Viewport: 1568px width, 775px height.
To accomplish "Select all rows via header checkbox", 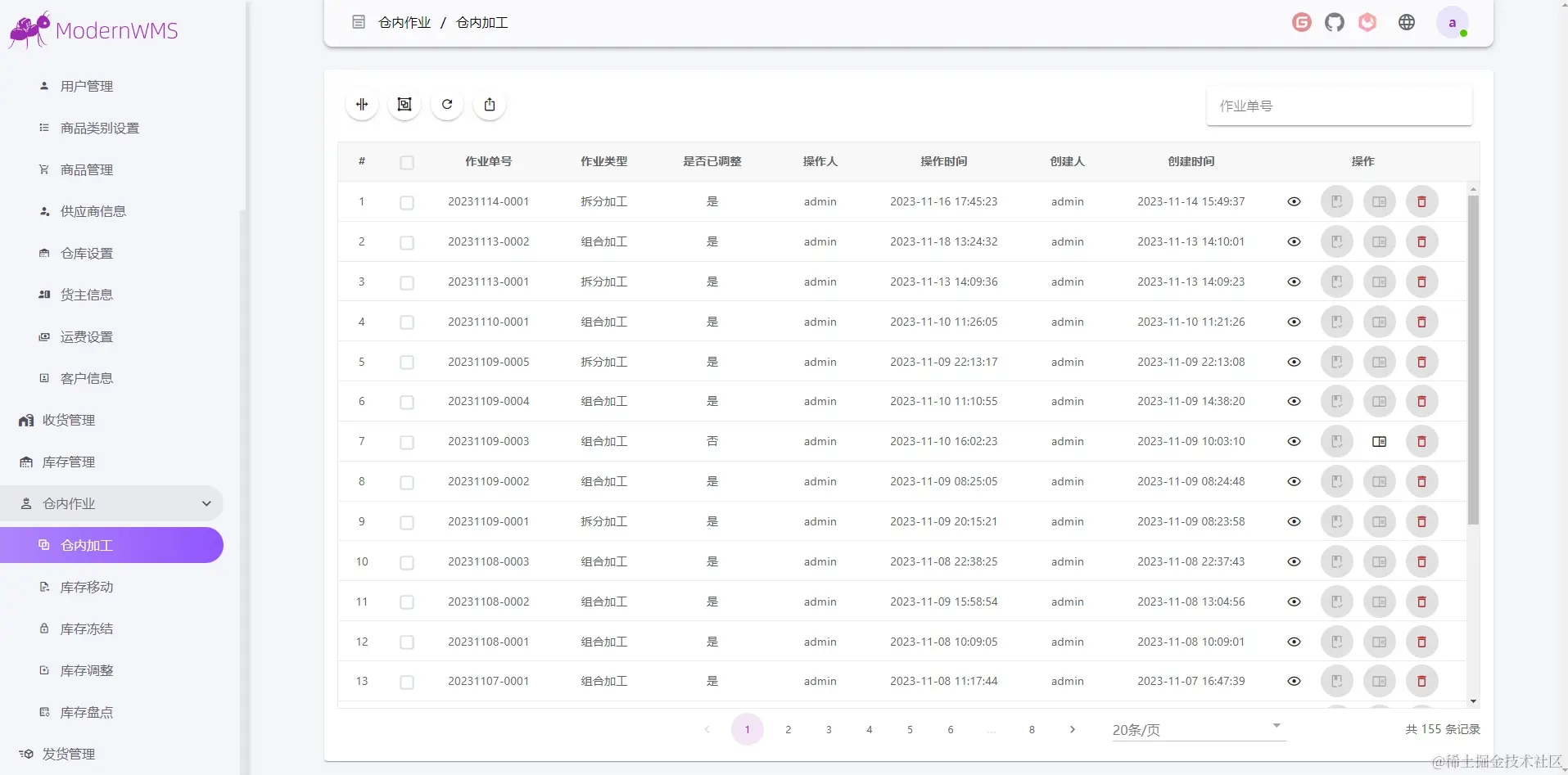I will point(407,162).
